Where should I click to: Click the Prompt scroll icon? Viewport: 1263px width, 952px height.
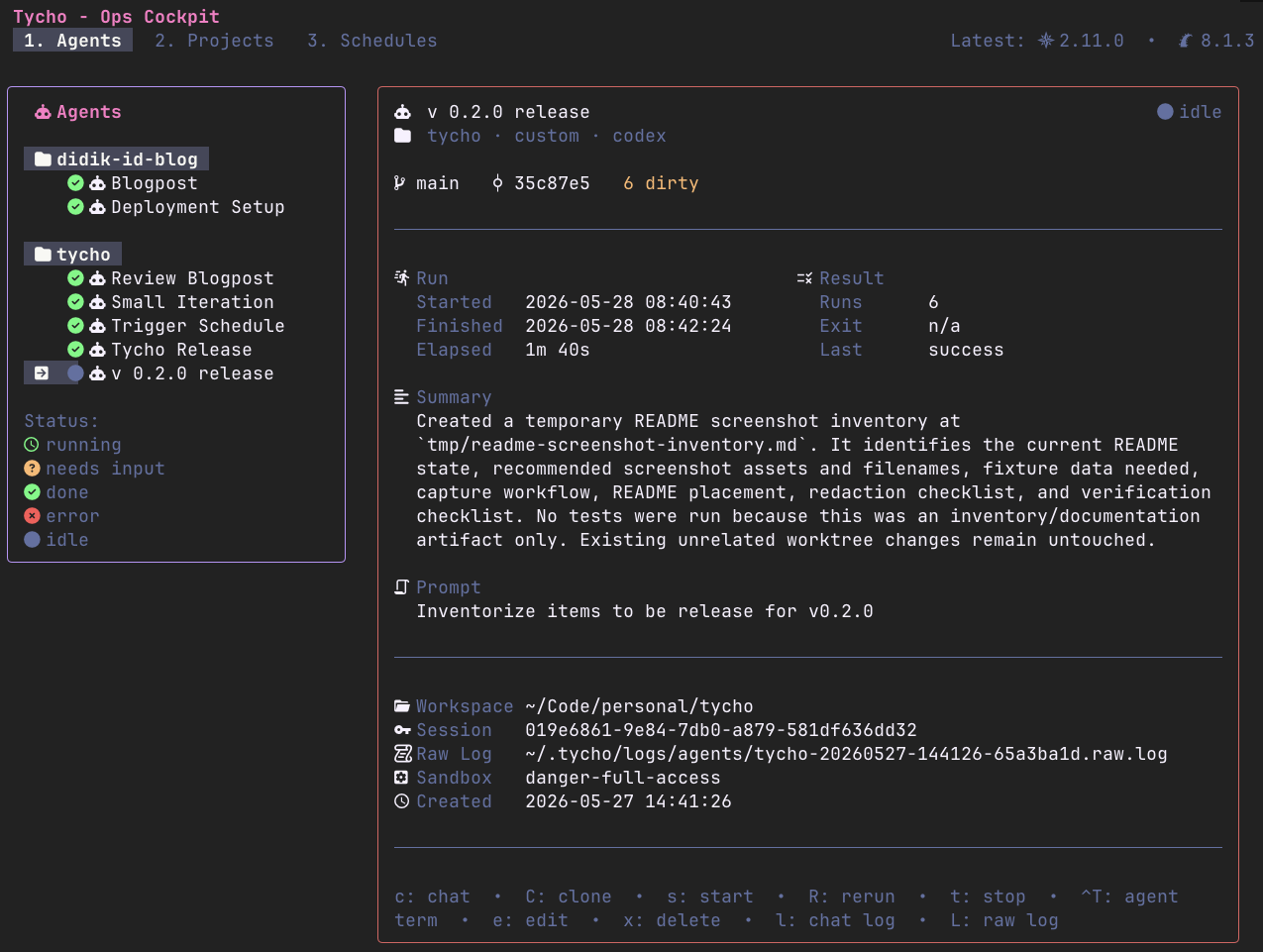(401, 587)
